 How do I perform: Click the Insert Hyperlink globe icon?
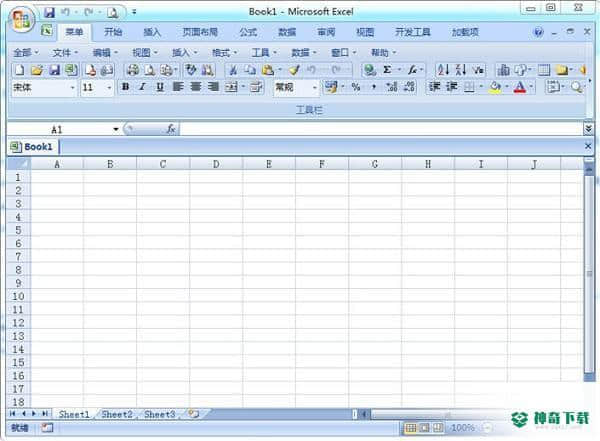click(370, 70)
